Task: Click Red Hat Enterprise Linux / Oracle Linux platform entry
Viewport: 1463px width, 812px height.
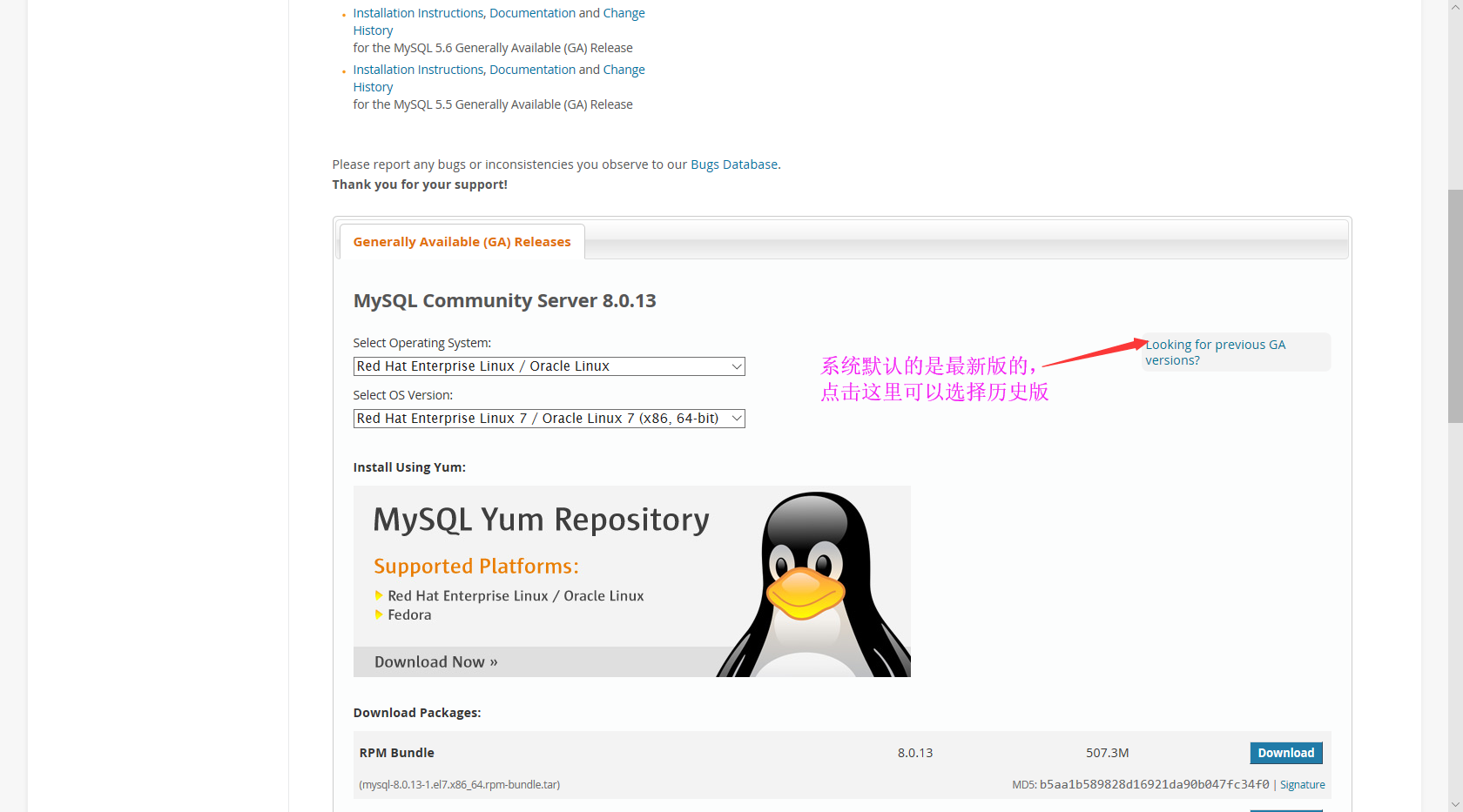Action: pos(516,596)
